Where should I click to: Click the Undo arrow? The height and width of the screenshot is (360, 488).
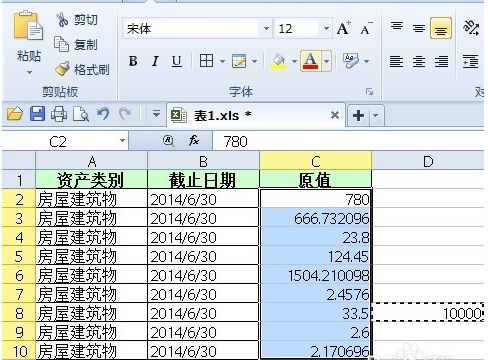point(103,114)
